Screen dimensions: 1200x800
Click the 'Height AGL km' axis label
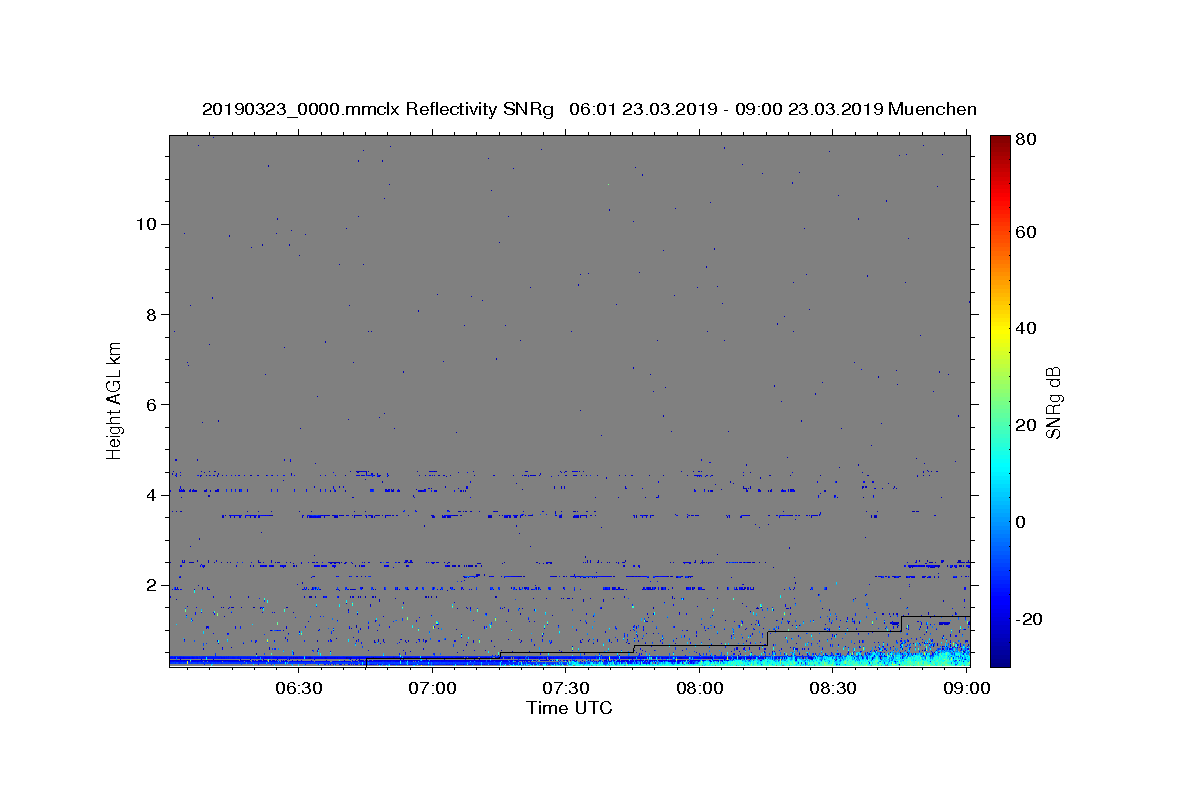click(x=114, y=399)
